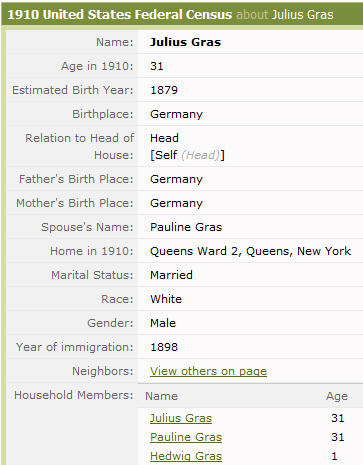Click the Father's Birth Place value Germany

(176, 179)
